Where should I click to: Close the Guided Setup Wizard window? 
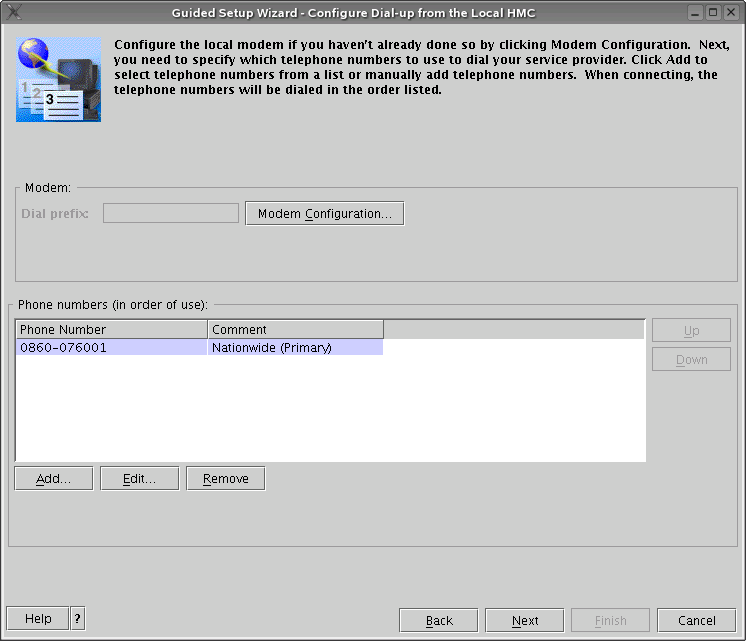(x=731, y=13)
